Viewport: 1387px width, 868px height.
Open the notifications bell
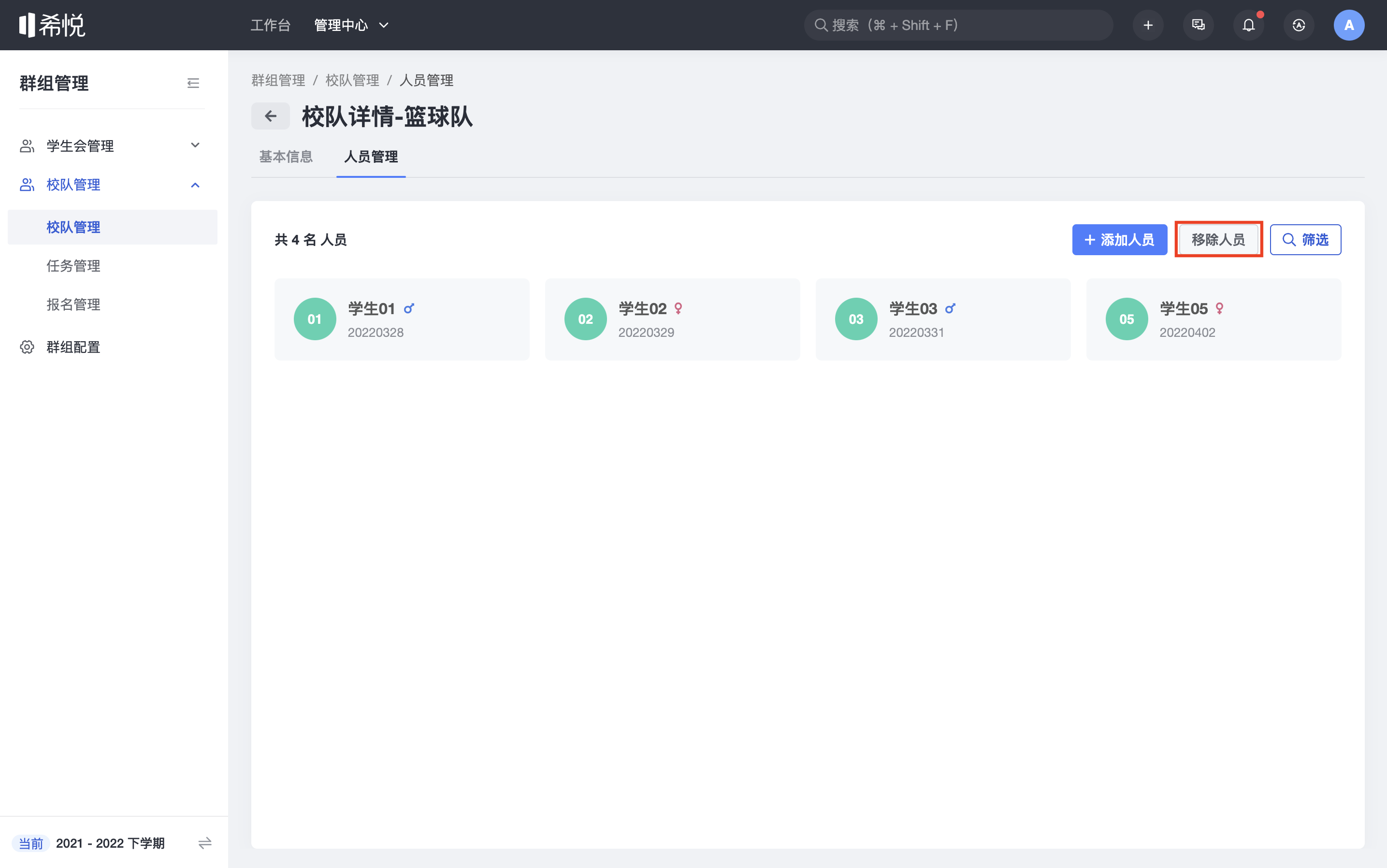pyautogui.click(x=1249, y=25)
